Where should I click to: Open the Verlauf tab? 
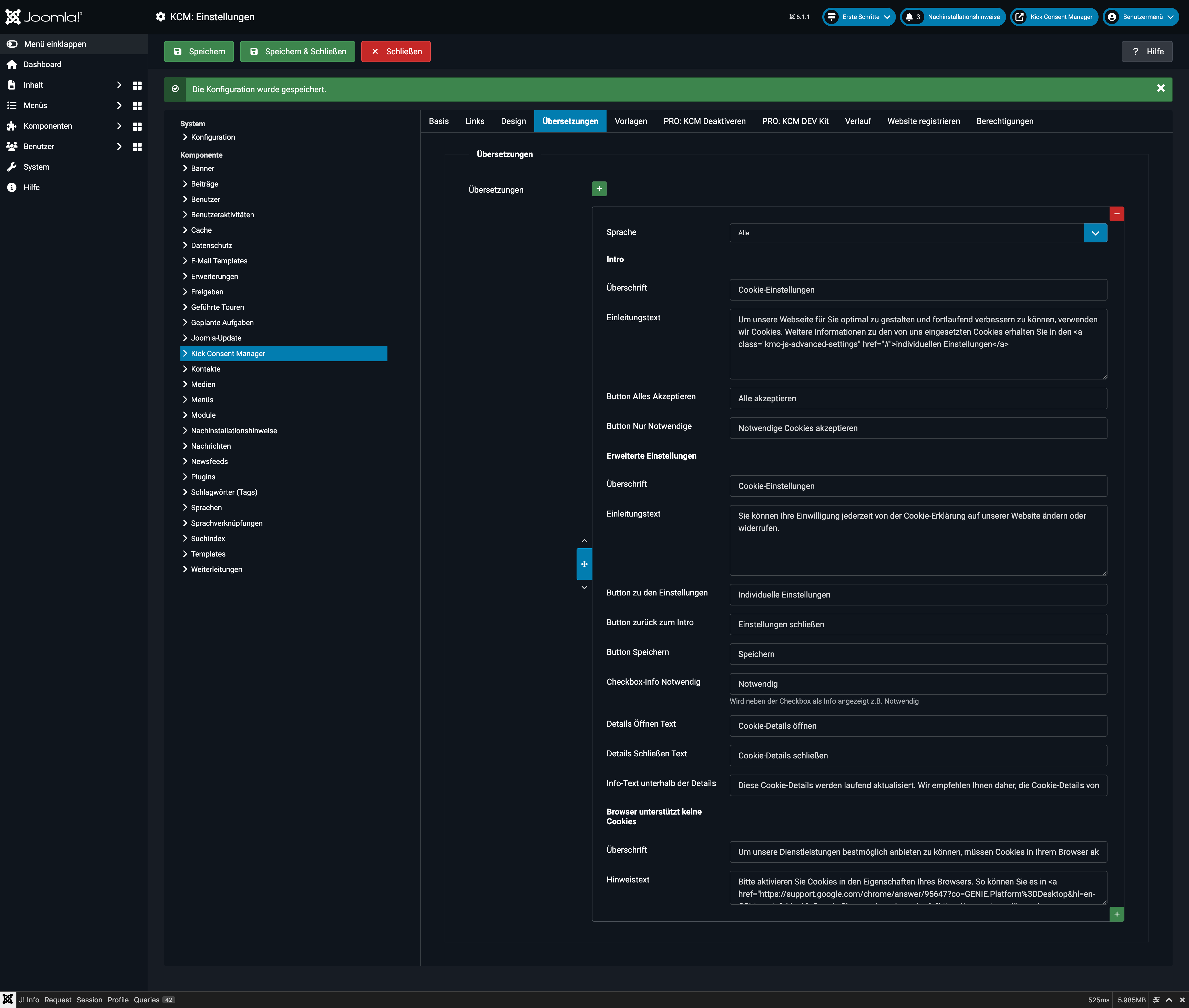[x=858, y=121]
